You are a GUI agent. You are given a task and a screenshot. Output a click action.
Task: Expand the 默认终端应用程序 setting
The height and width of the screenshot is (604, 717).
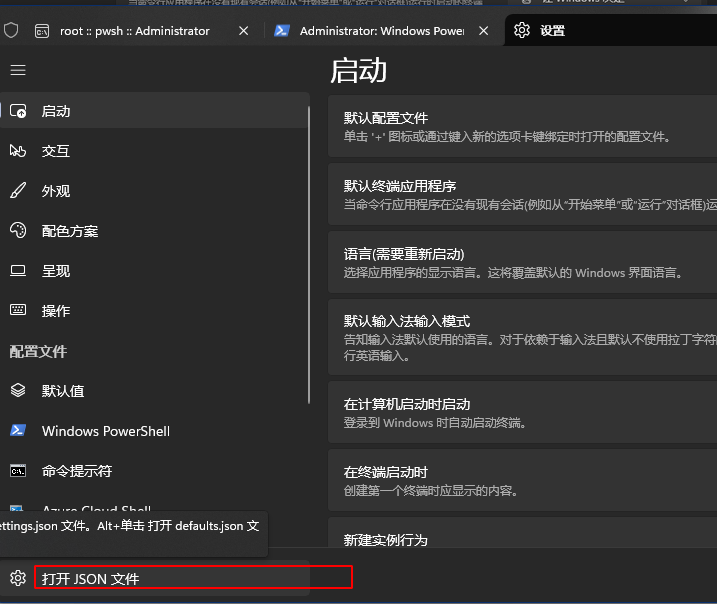point(522,195)
